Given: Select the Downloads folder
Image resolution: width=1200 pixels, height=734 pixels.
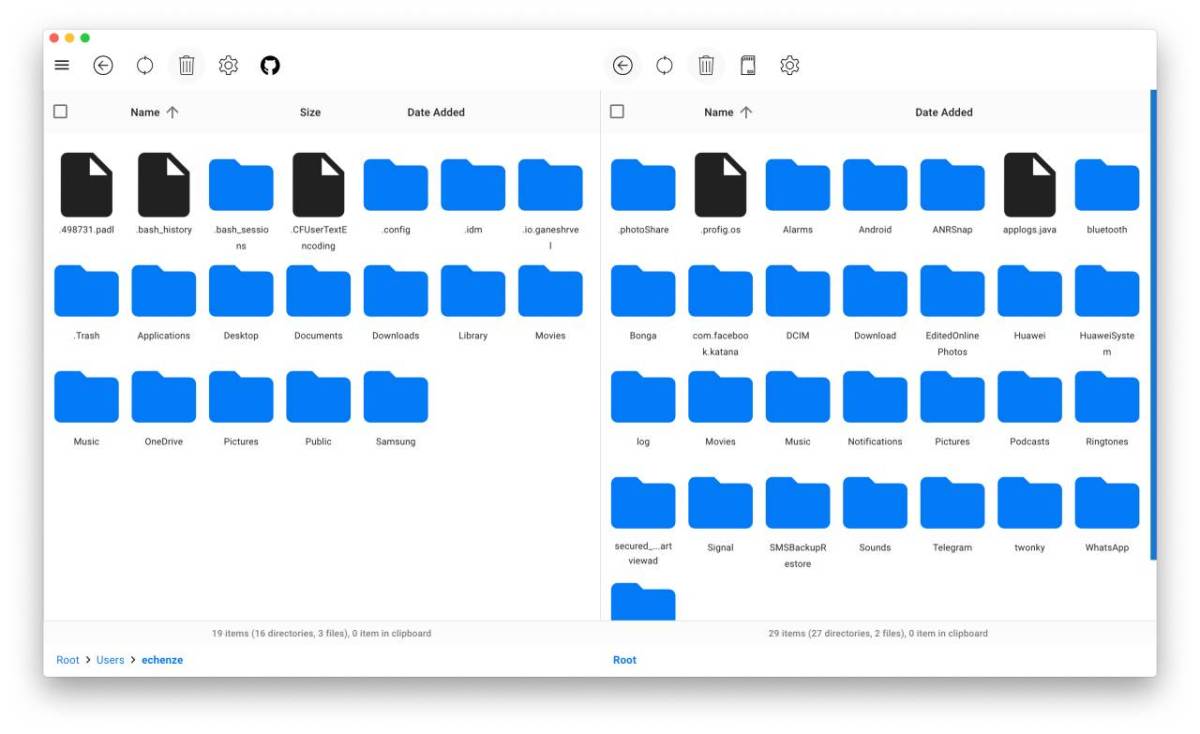Looking at the screenshot, I should (x=396, y=301).
